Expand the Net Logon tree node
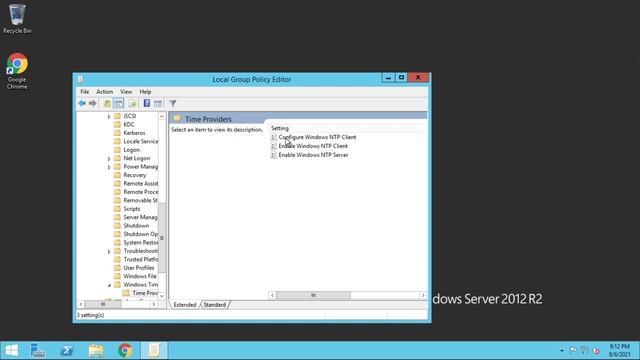640x360 pixels. pos(109,159)
